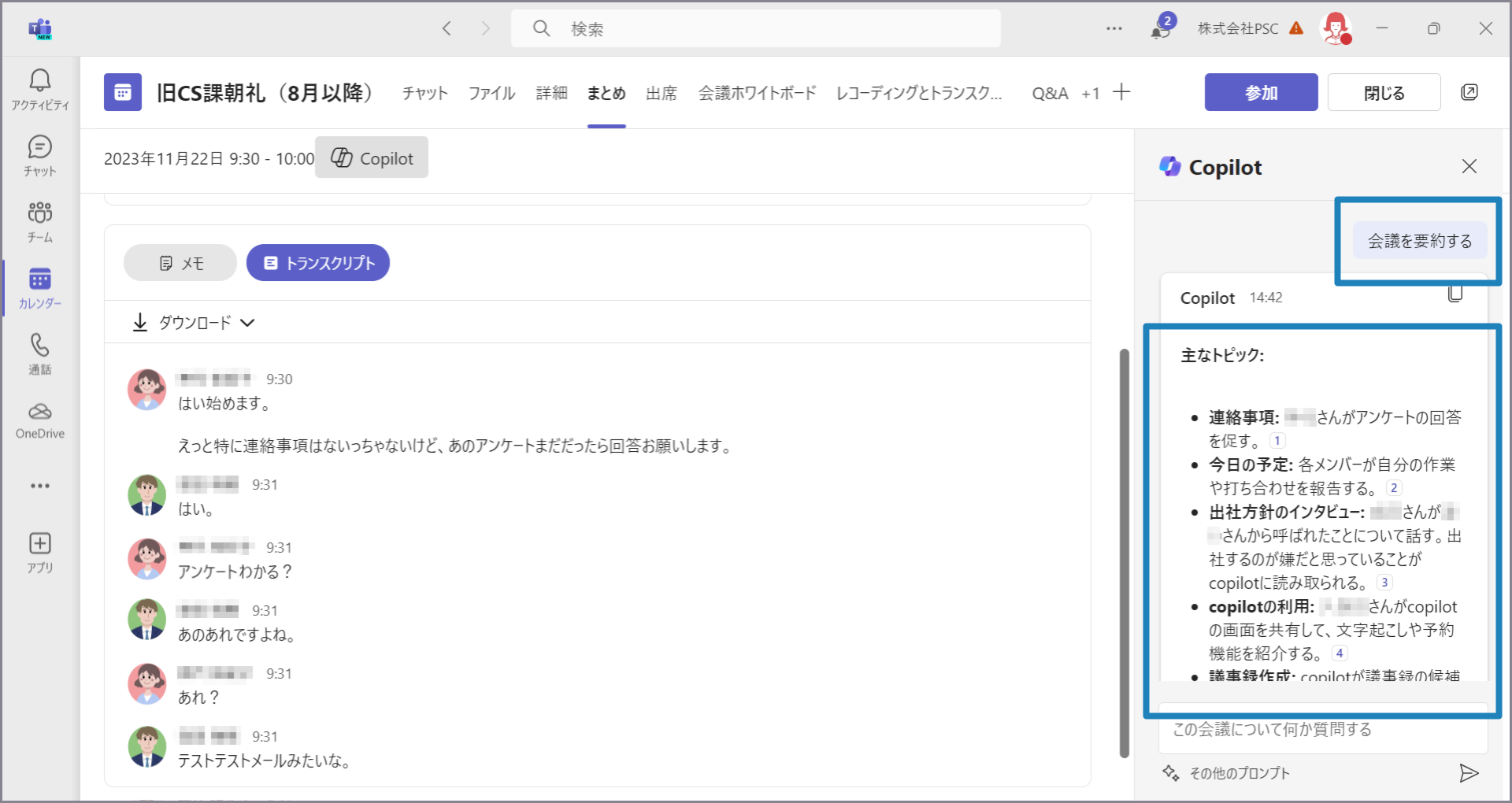Click the send arrow in Copilot pane
The image size is (1512, 803).
[x=1468, y=773]
